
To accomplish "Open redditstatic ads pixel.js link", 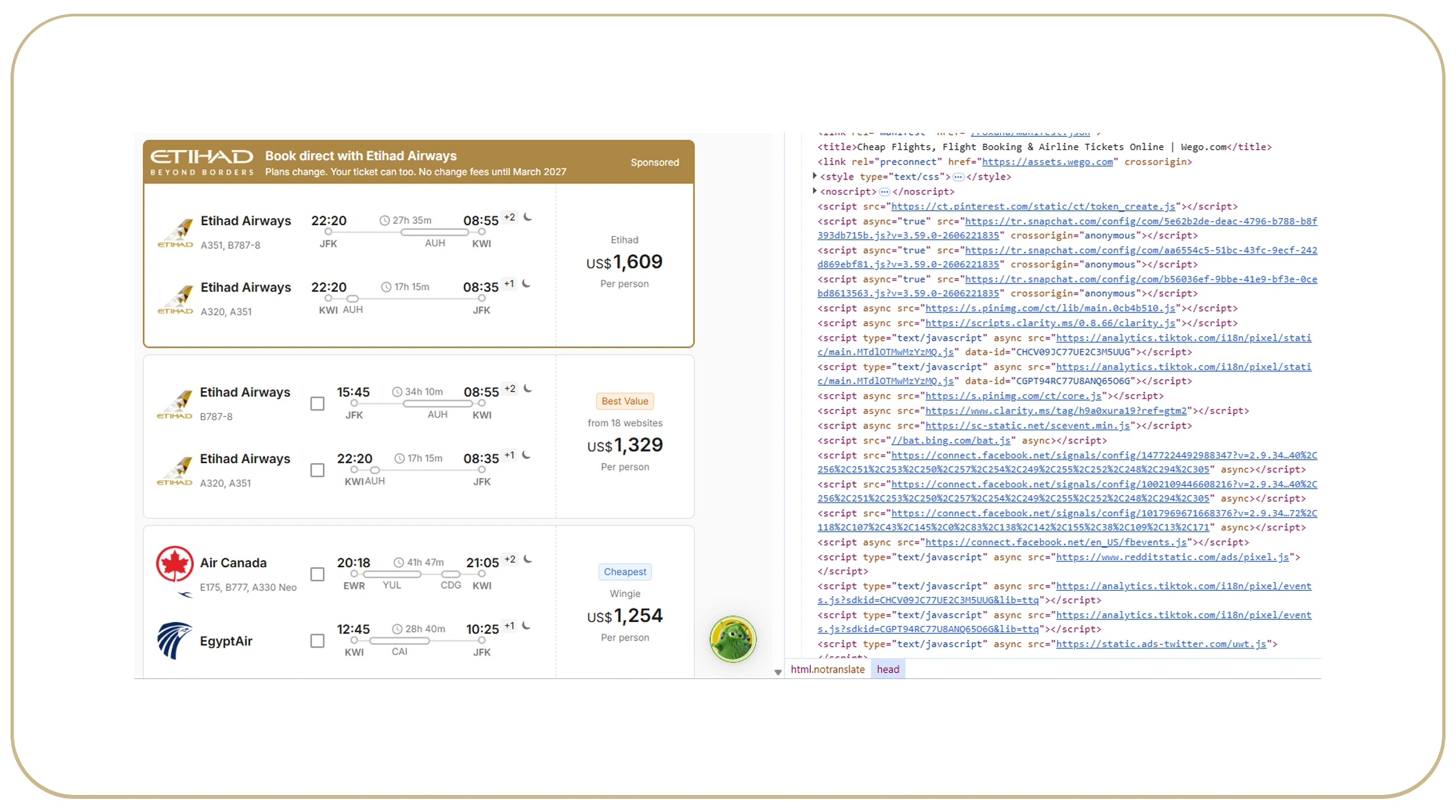I will (1172, 557).
